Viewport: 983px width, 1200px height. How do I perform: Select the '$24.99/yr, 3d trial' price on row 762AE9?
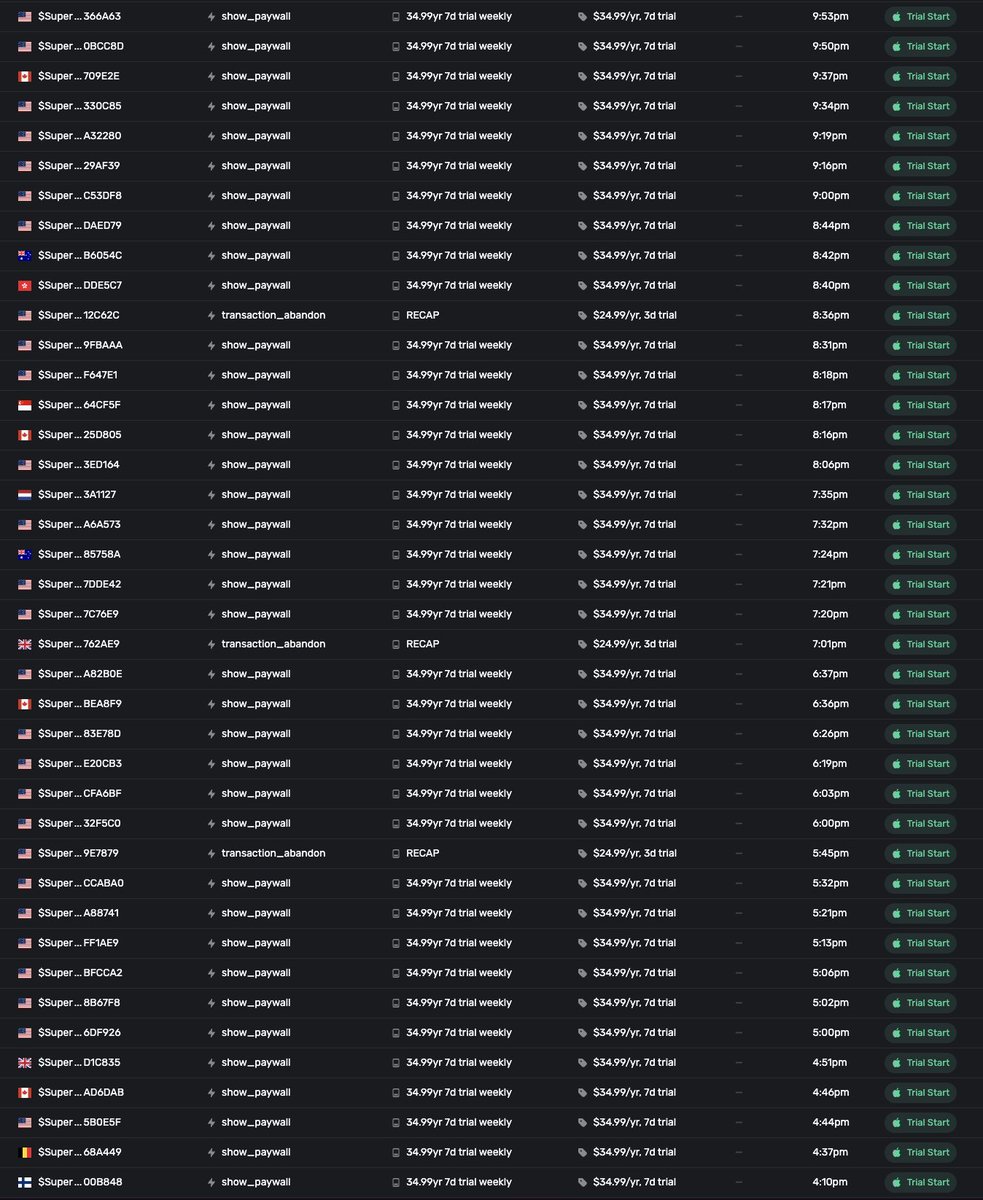tap(635, 644)
